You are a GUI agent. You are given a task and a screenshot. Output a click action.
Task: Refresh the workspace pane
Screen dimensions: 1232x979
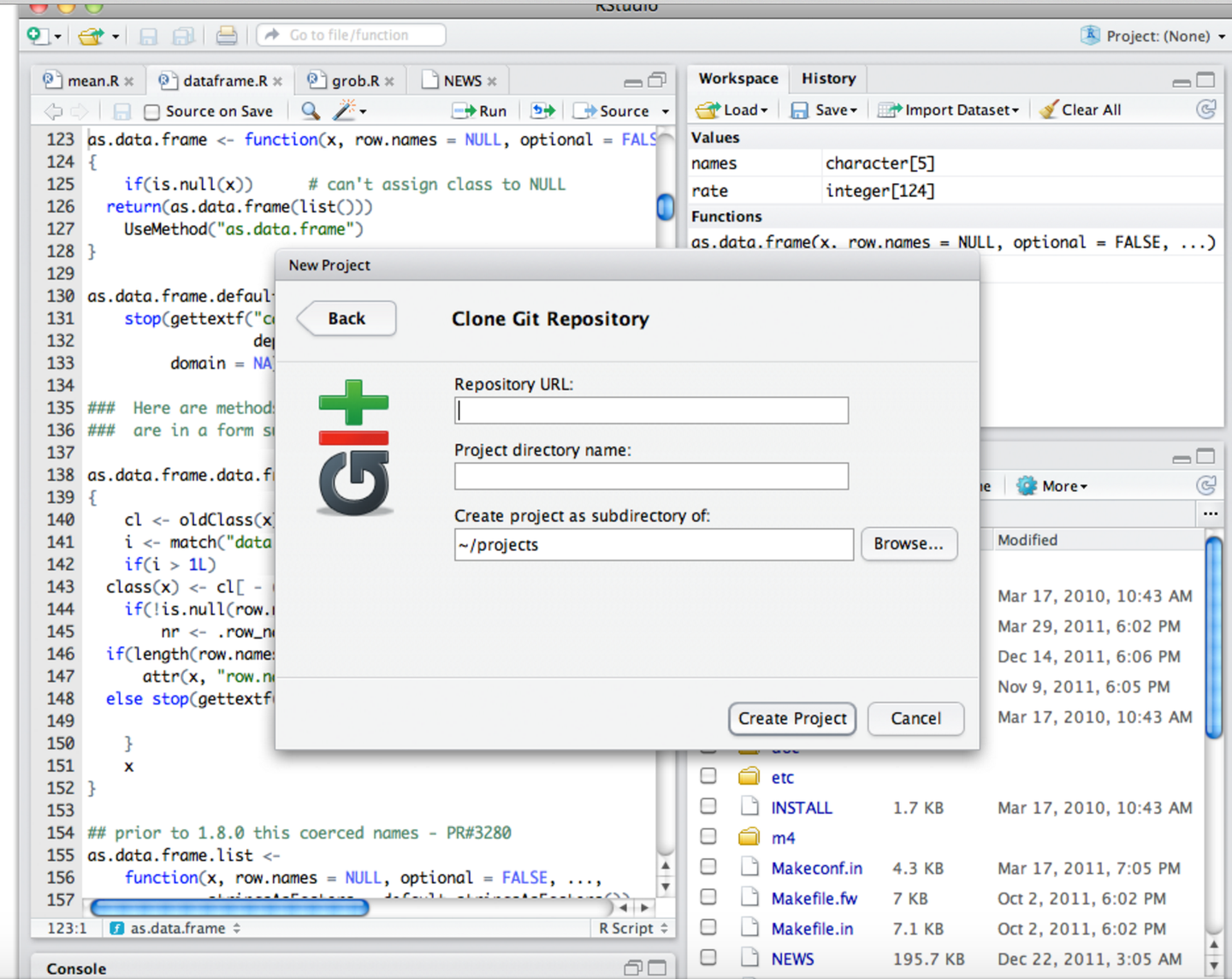(x=1206, y=110)
